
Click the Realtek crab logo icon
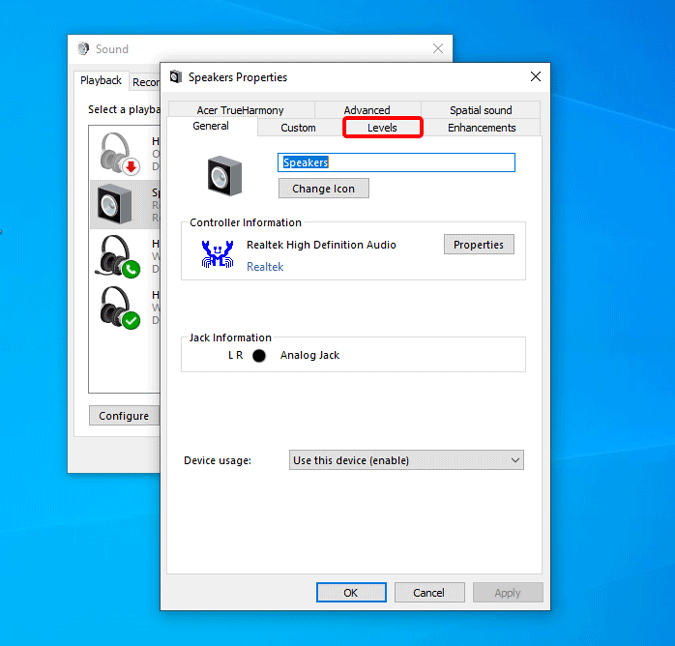[x=217, y=254]
